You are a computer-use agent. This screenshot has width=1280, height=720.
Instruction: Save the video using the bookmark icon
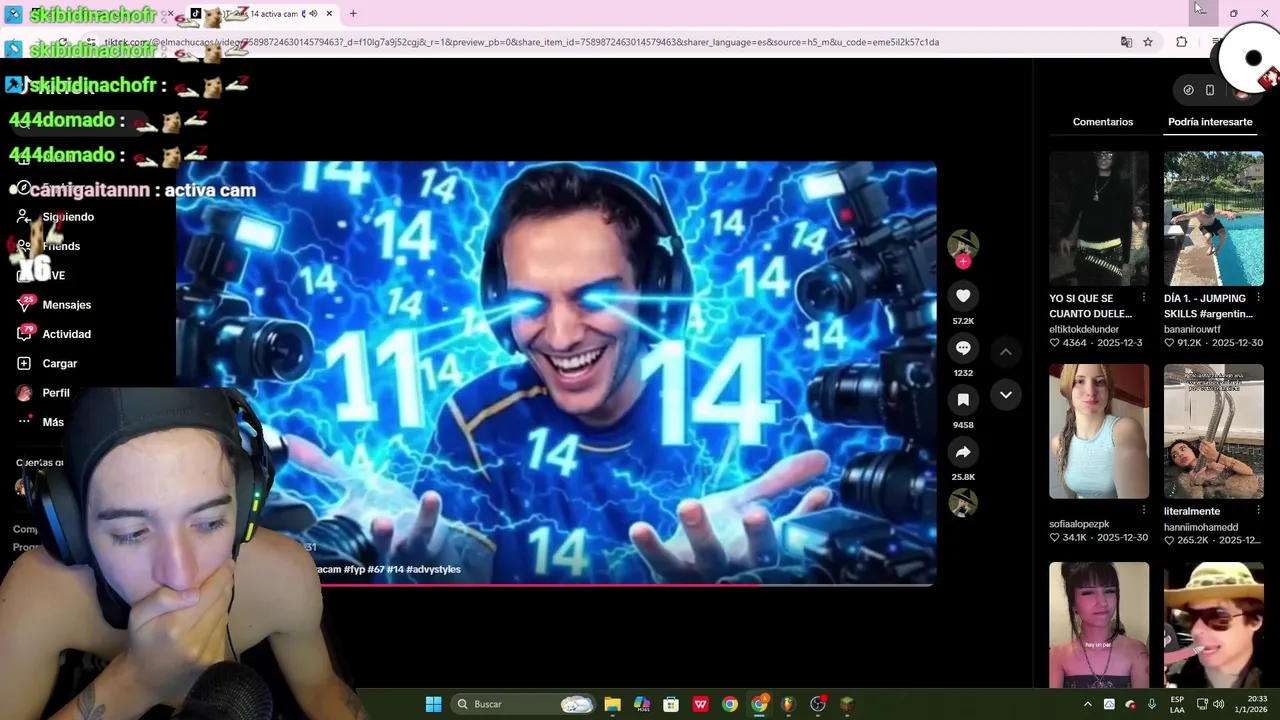[x=963, y=400]
